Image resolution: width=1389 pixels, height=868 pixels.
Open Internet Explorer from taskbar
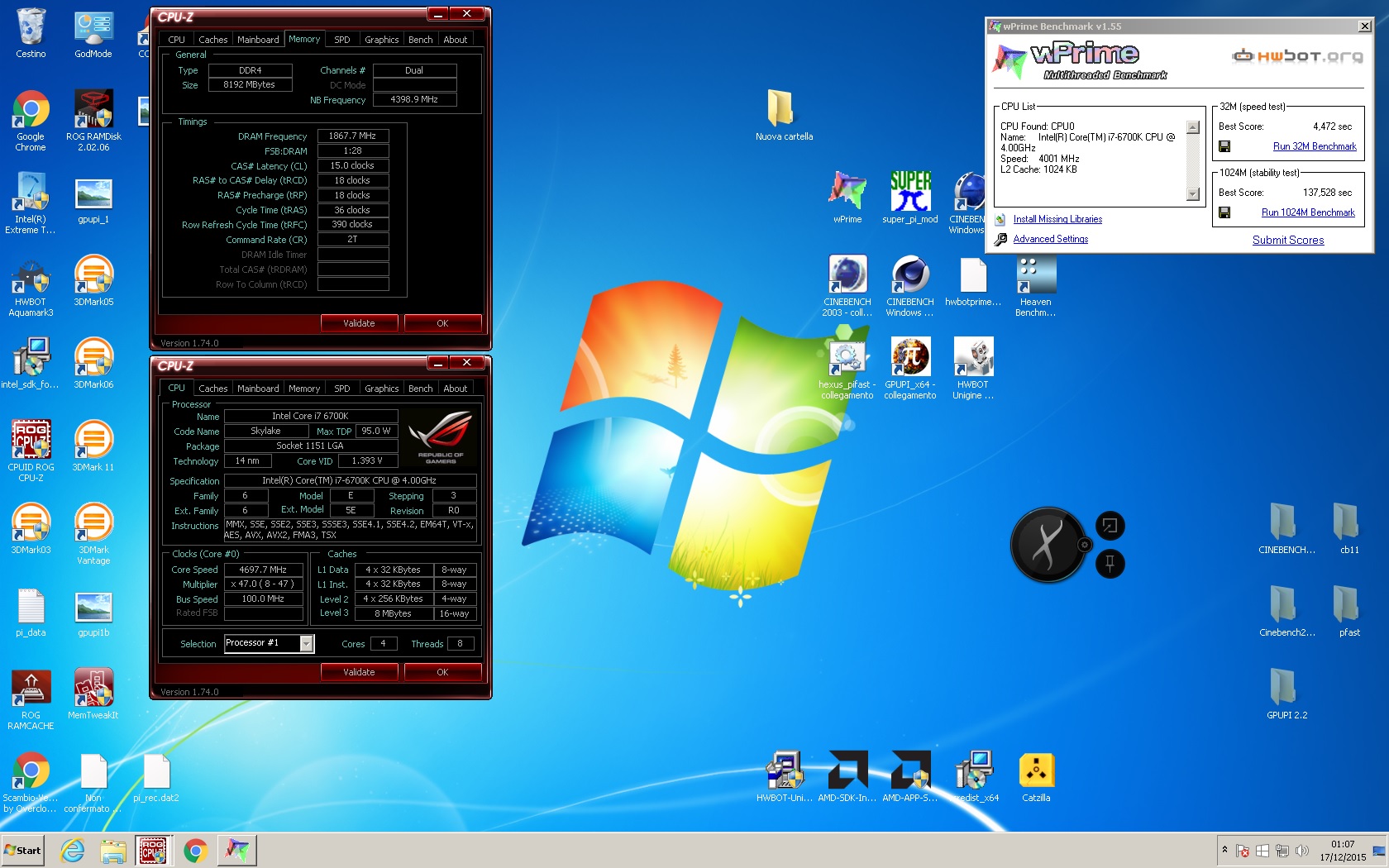pos(73,851)
